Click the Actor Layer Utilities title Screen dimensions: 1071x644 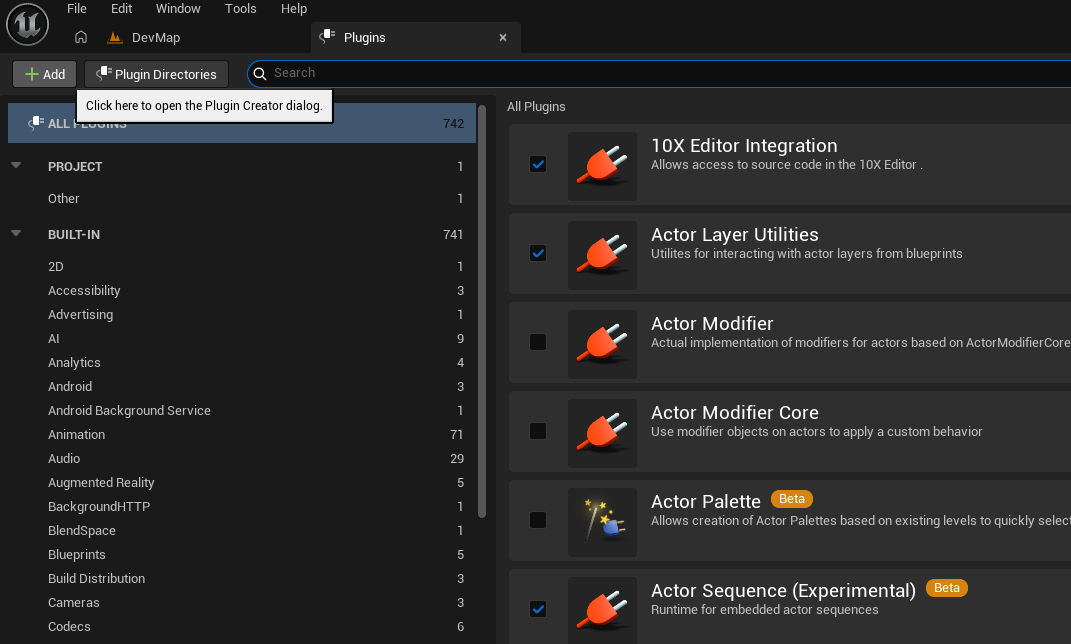point(734,234)
